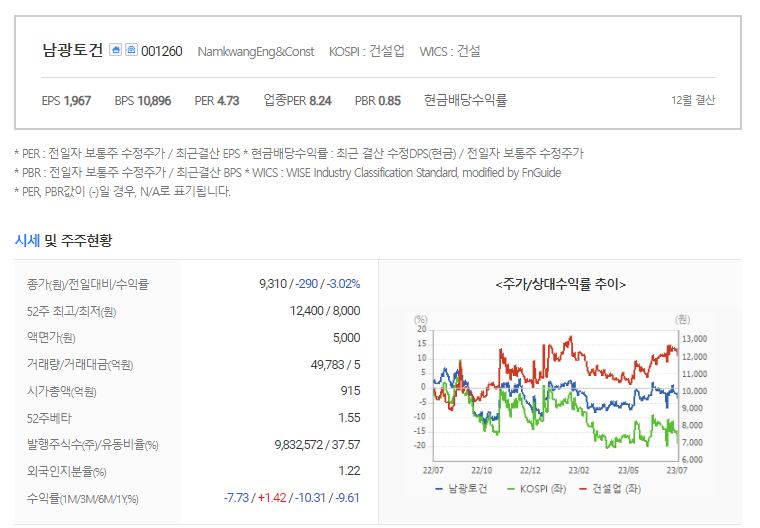This screenshot has width=760, height=528.
Task: Click the 남광토건 blue legend entry
Action: click(x=461, y=489)
